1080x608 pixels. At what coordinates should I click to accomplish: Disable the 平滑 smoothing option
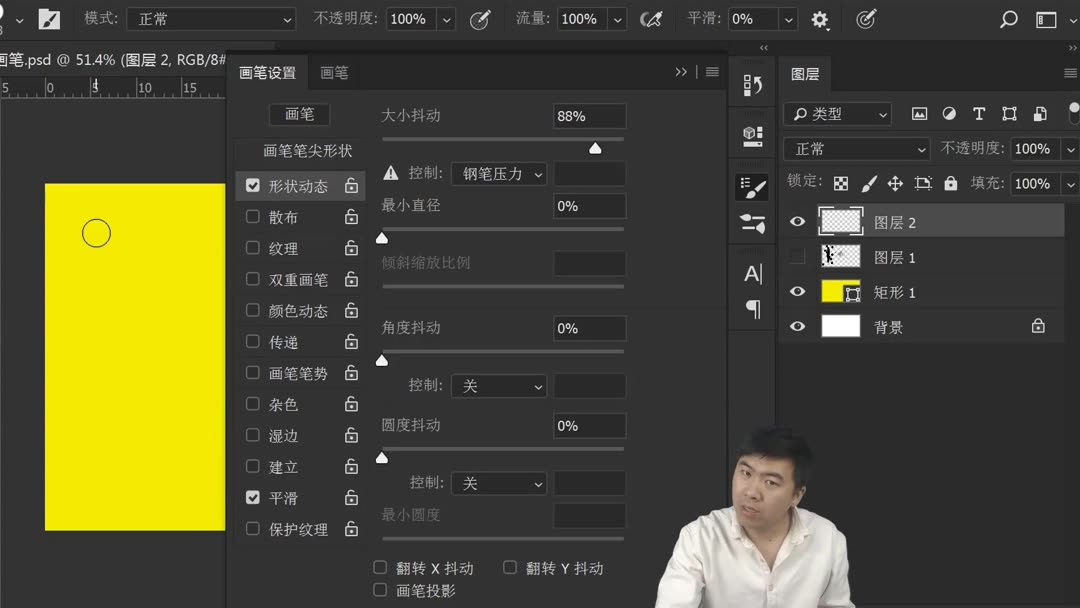click(x=252, y=498)
